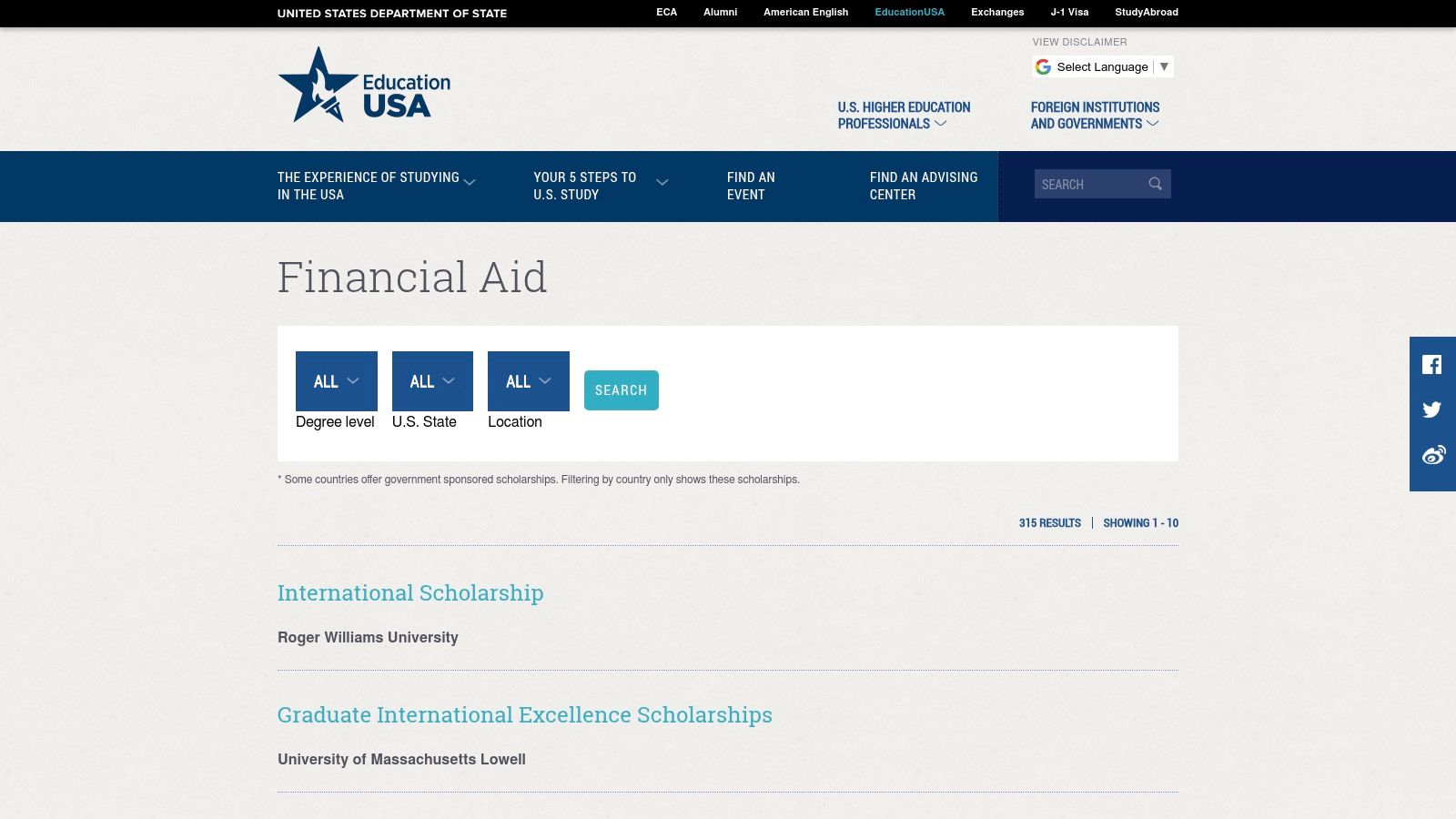Click View Disclaimer link

tap(1078, 42)
